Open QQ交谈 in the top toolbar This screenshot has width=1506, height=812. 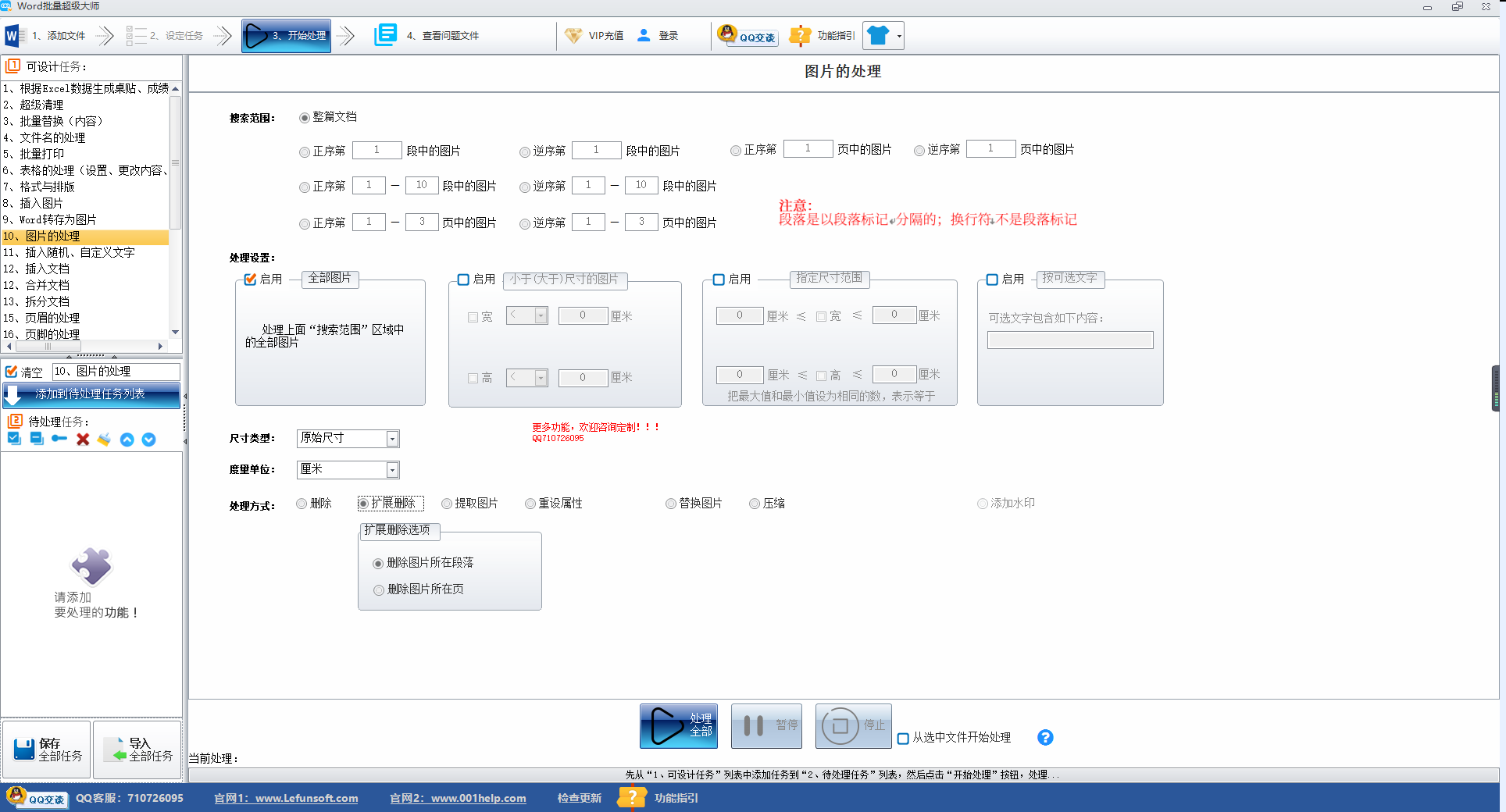pyautogui.click(x=748, y=36)
